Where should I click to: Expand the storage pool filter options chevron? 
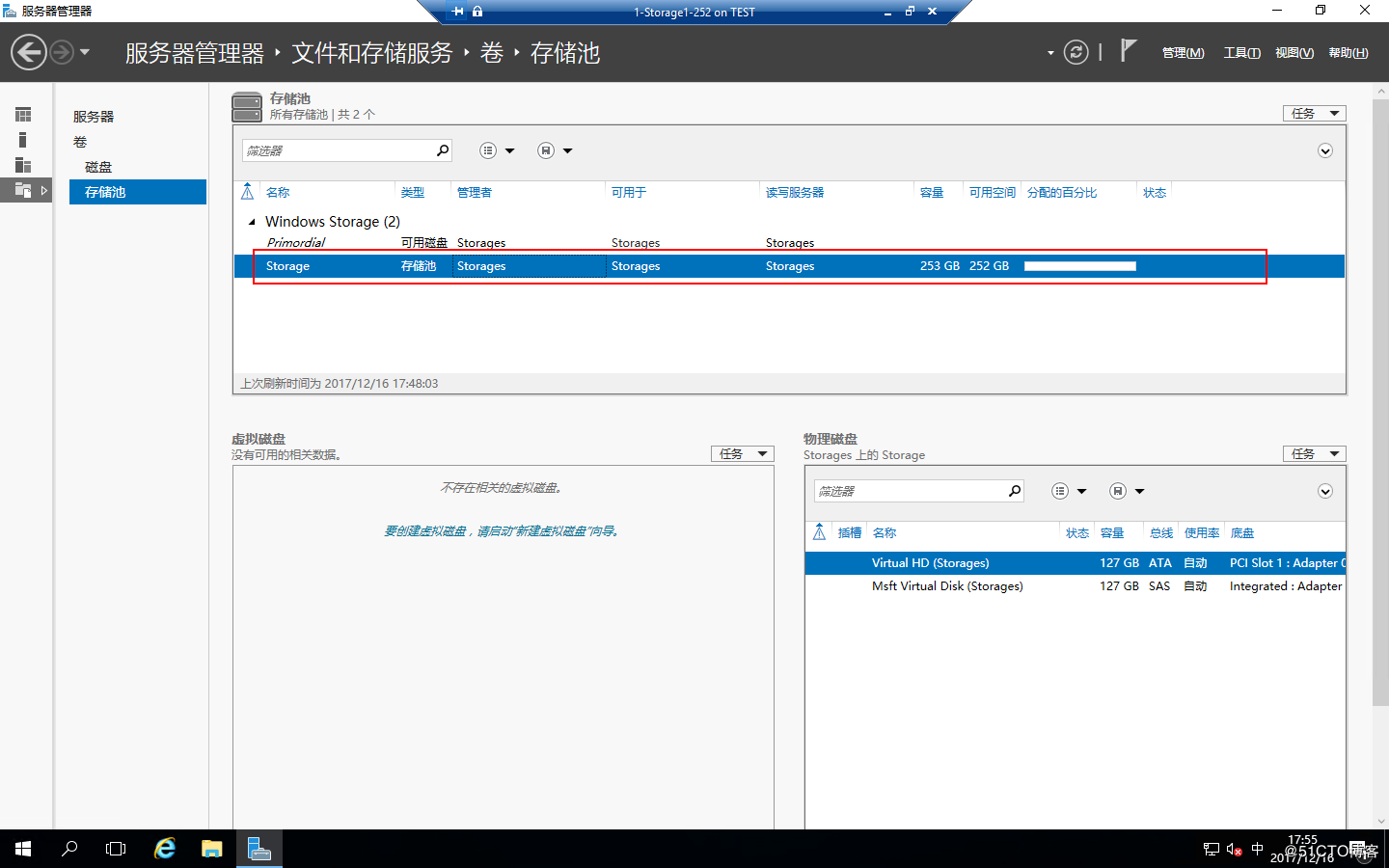pos(1325,150)
